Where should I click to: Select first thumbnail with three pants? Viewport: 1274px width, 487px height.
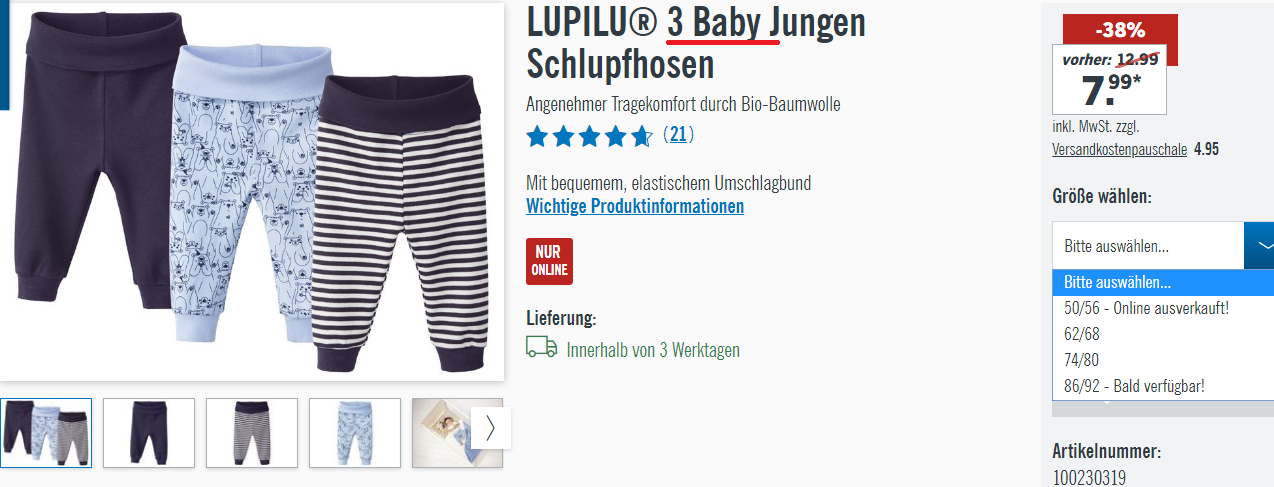[46, 433]
